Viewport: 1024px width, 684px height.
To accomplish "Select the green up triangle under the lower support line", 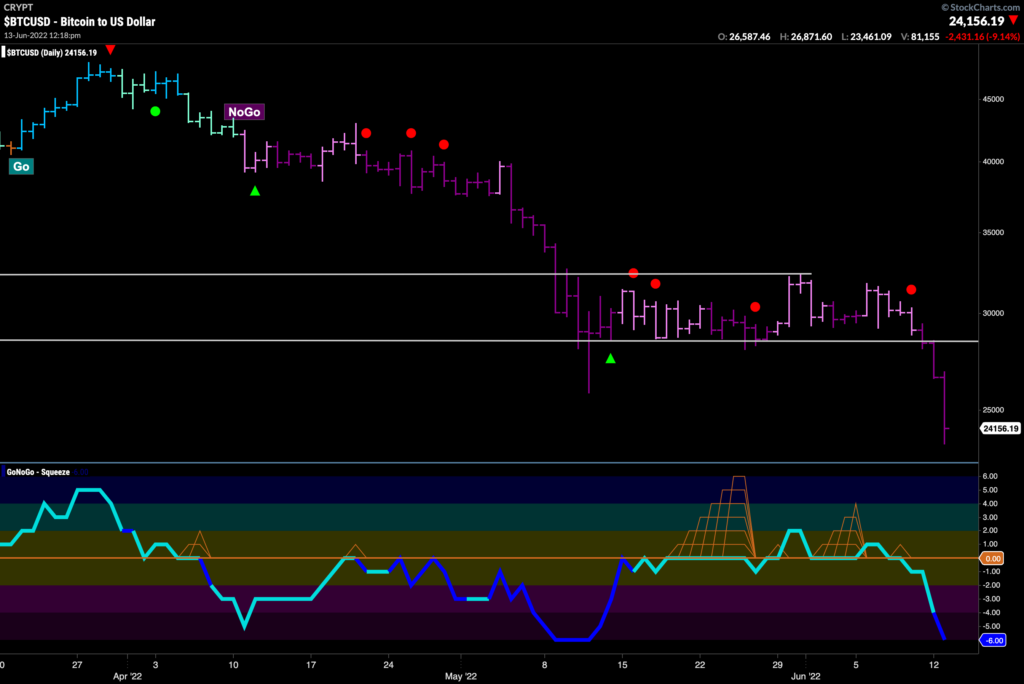I will (x=611, y=358).
